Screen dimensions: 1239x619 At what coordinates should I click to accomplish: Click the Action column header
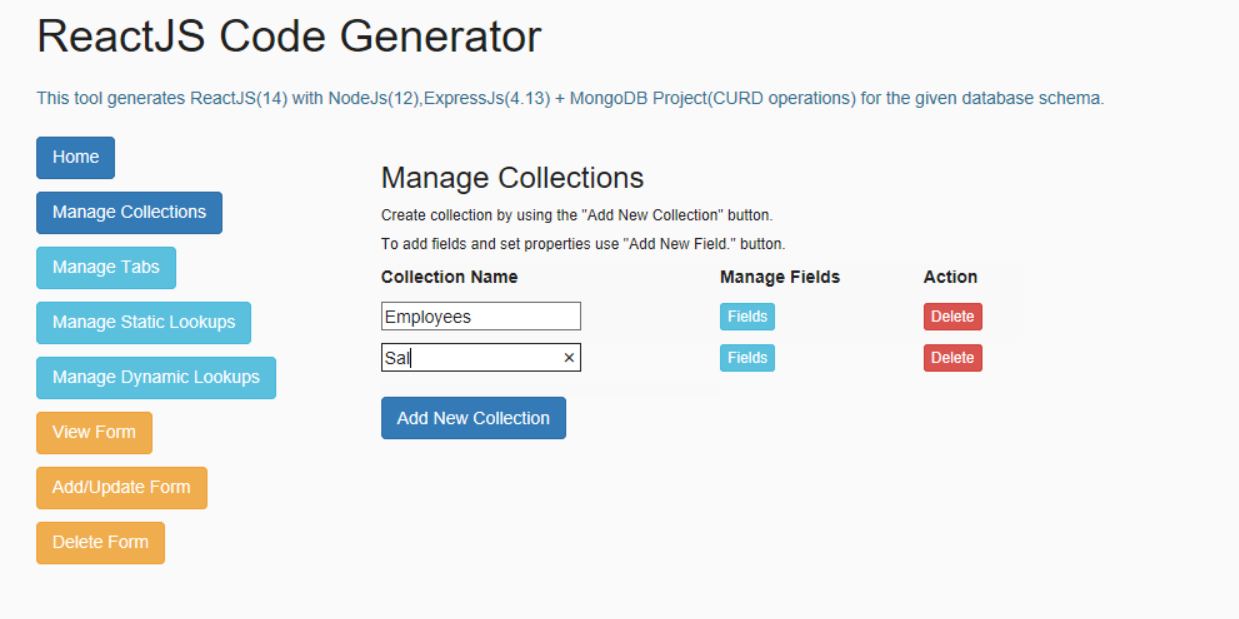click(950, 277)
